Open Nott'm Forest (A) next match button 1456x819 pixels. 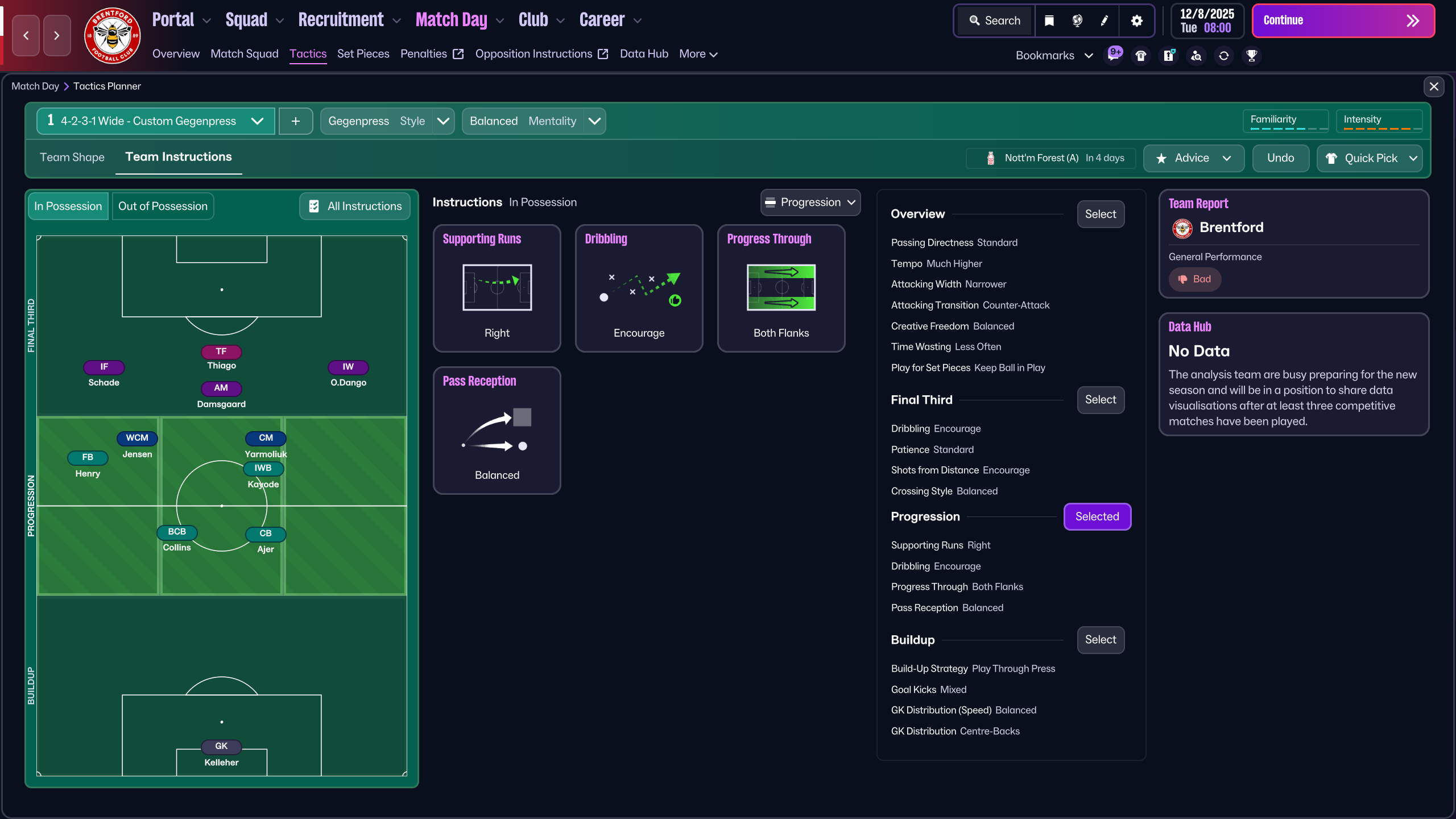pos(1050,158)
